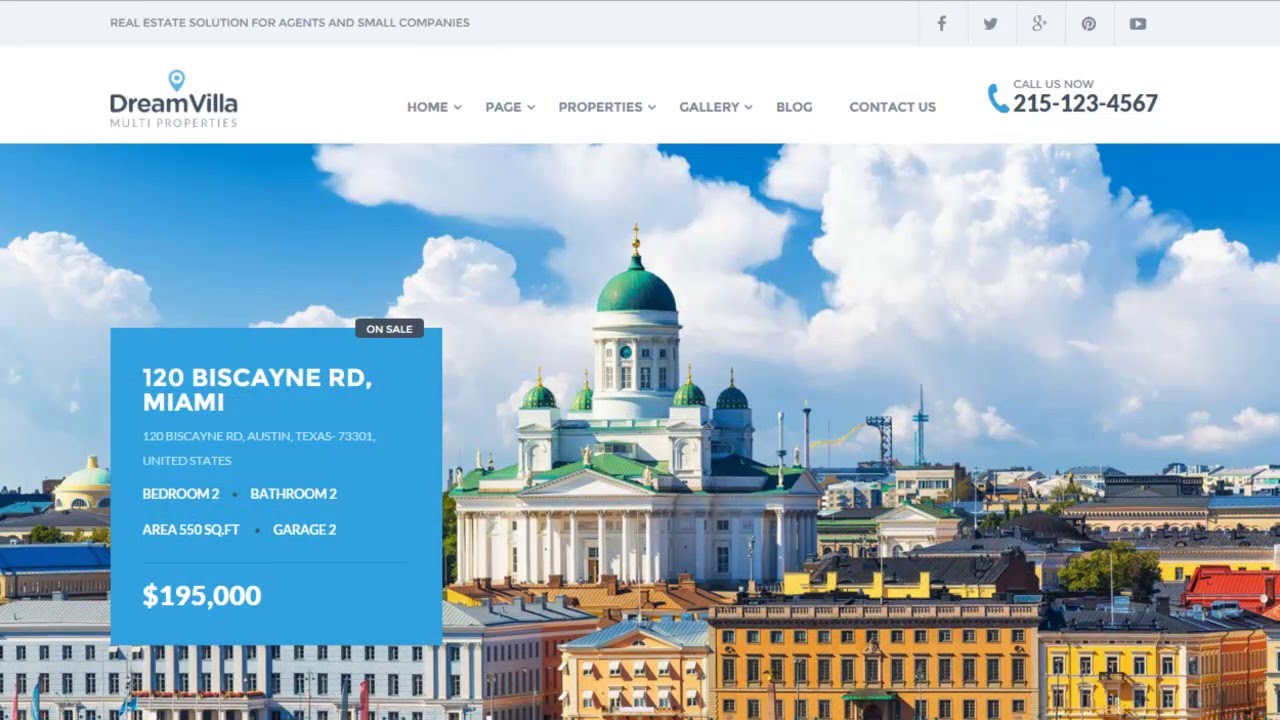The width and height of the screenshot is (1280, 720).
Task: Click the Call Us Now label
Action: [x=1053, y=84]
